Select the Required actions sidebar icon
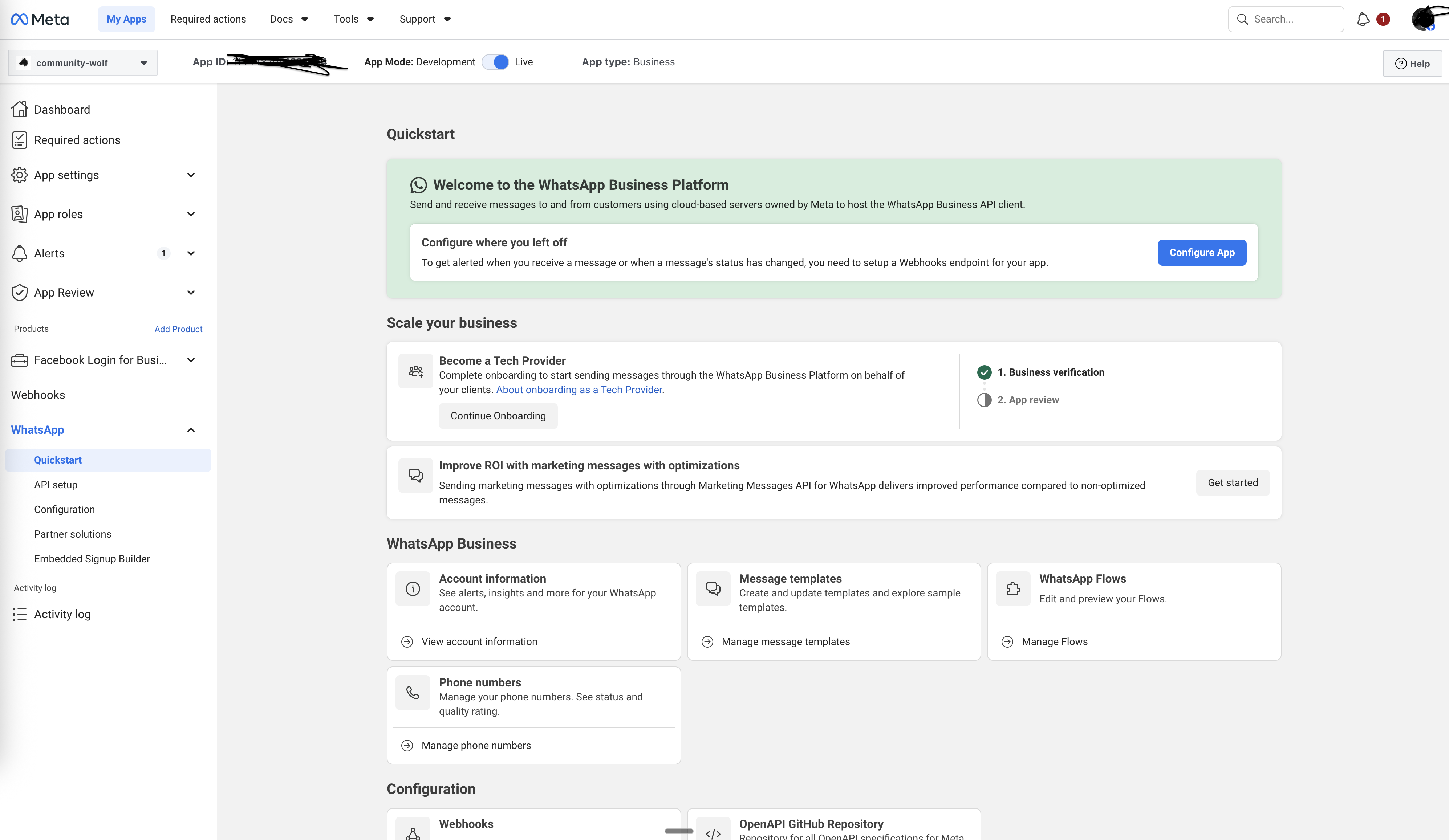The image size is (1449, 840). point(20,140)
